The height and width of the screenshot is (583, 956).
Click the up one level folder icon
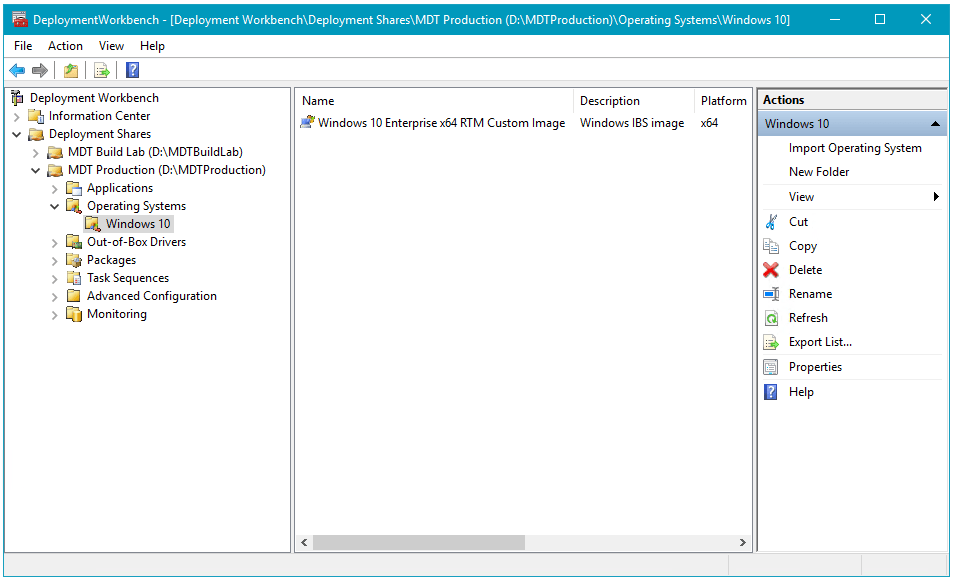click(70, 70)
